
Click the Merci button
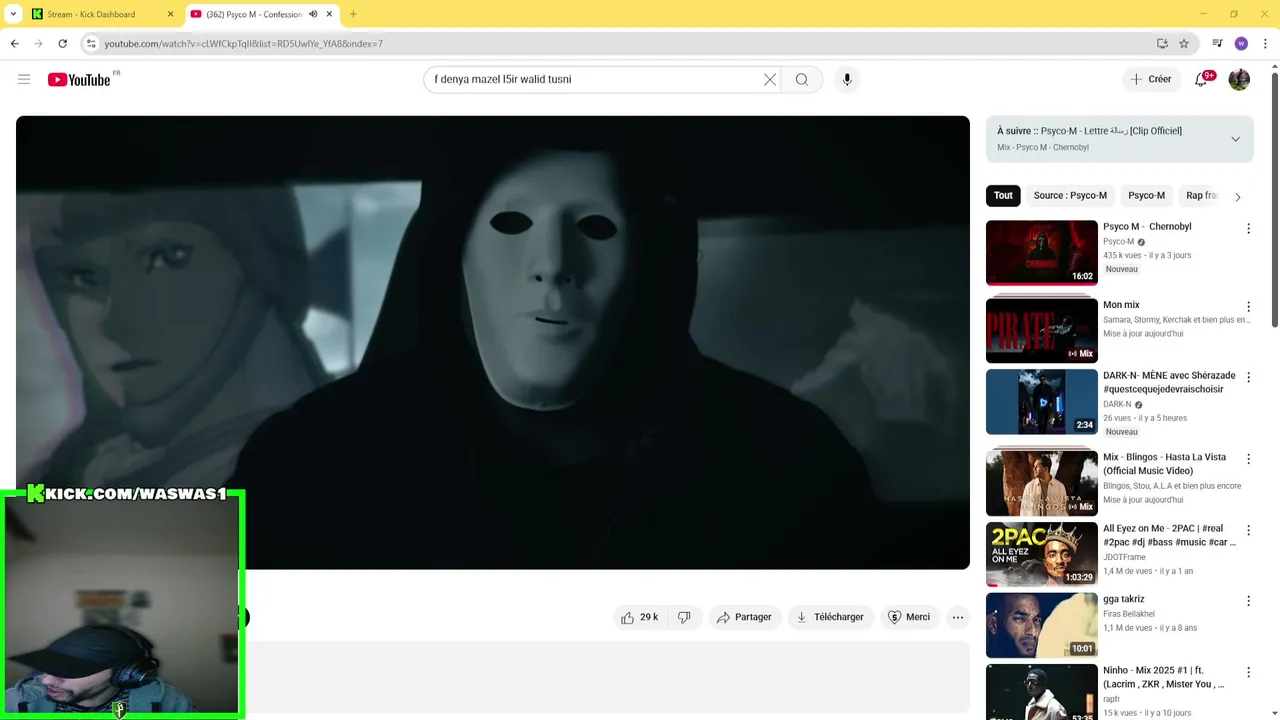tap(909, 617)
